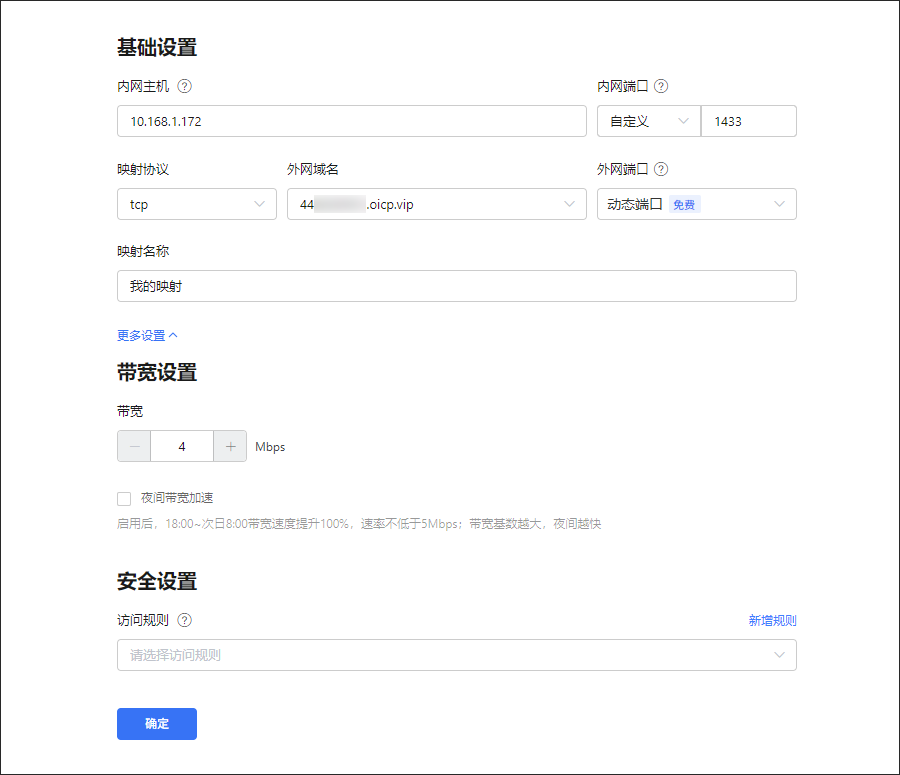
Task: Click help icon beside 外网端口 label
Action: 661,170
